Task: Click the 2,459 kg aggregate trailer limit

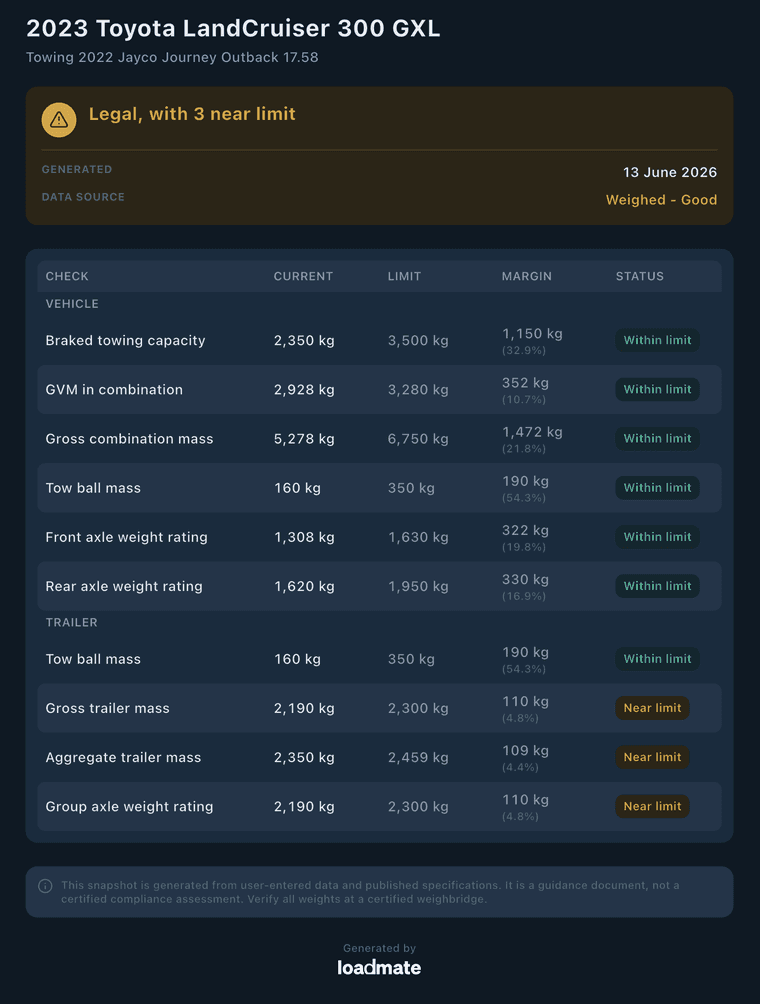Action: click(x=418, y=757)
